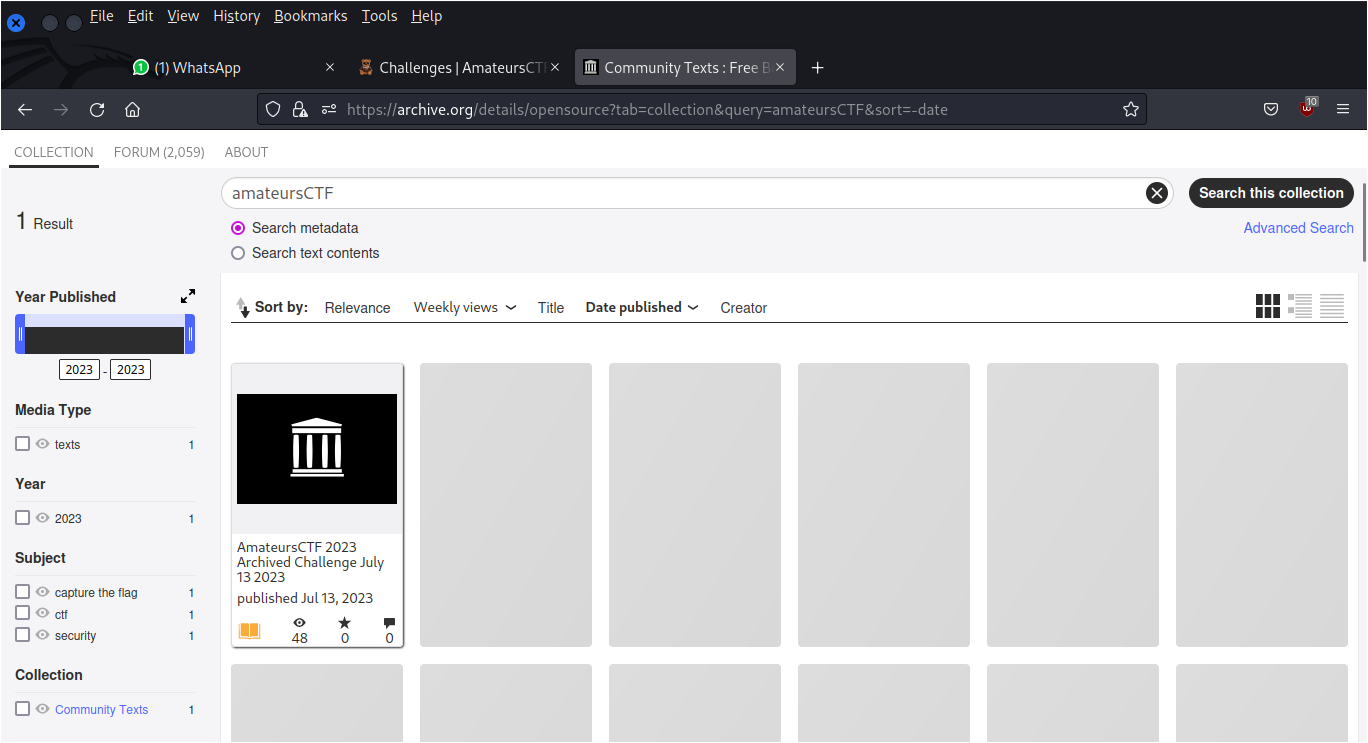Image resolution: width=1368 pixels, height=743 pixels.
Task: Open the Community Texts collection link
Action: 101,709
